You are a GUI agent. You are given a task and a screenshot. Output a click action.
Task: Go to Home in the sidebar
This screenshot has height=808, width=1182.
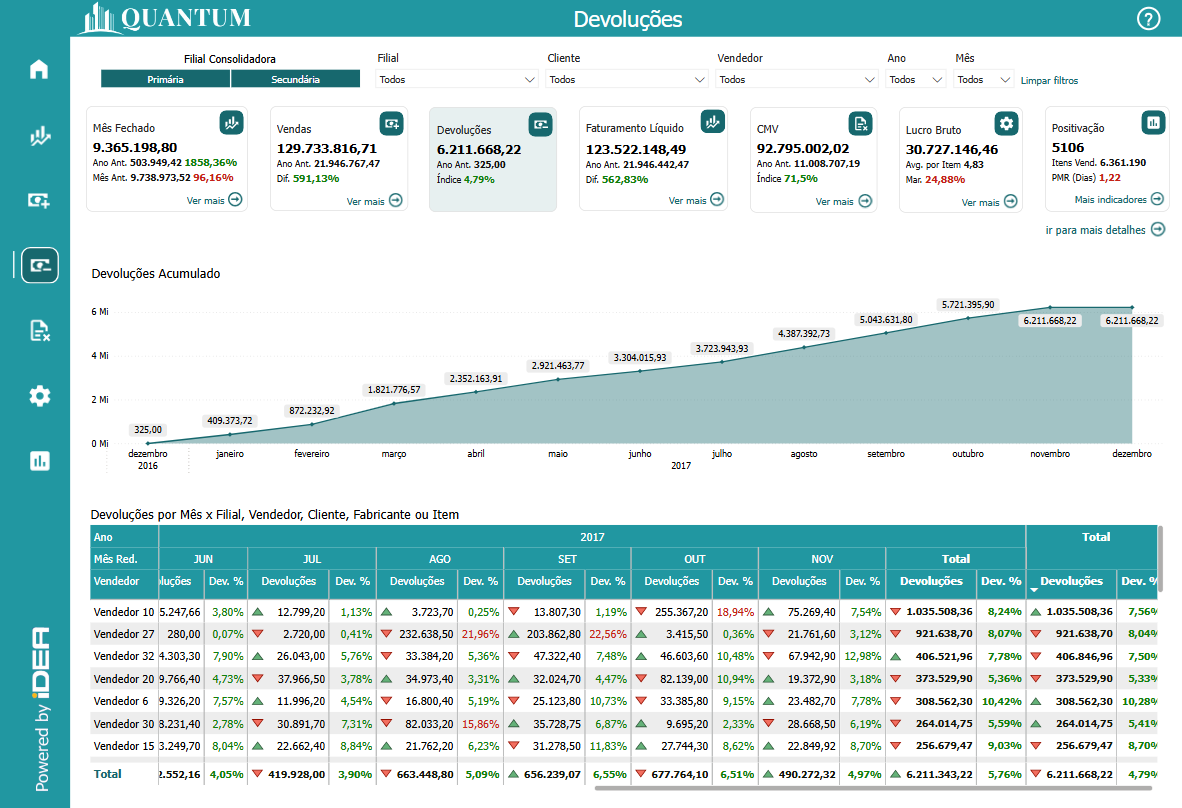[39, 70]
